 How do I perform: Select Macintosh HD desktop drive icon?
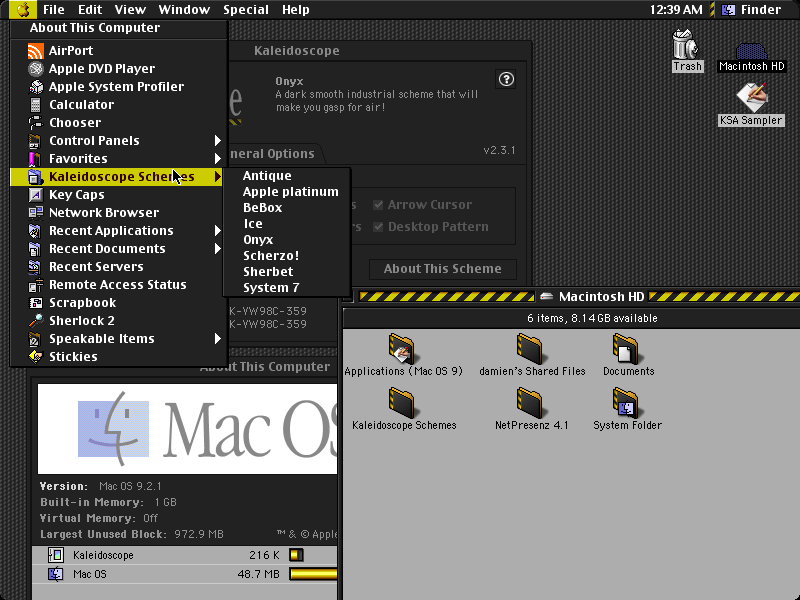pos(752,51)
